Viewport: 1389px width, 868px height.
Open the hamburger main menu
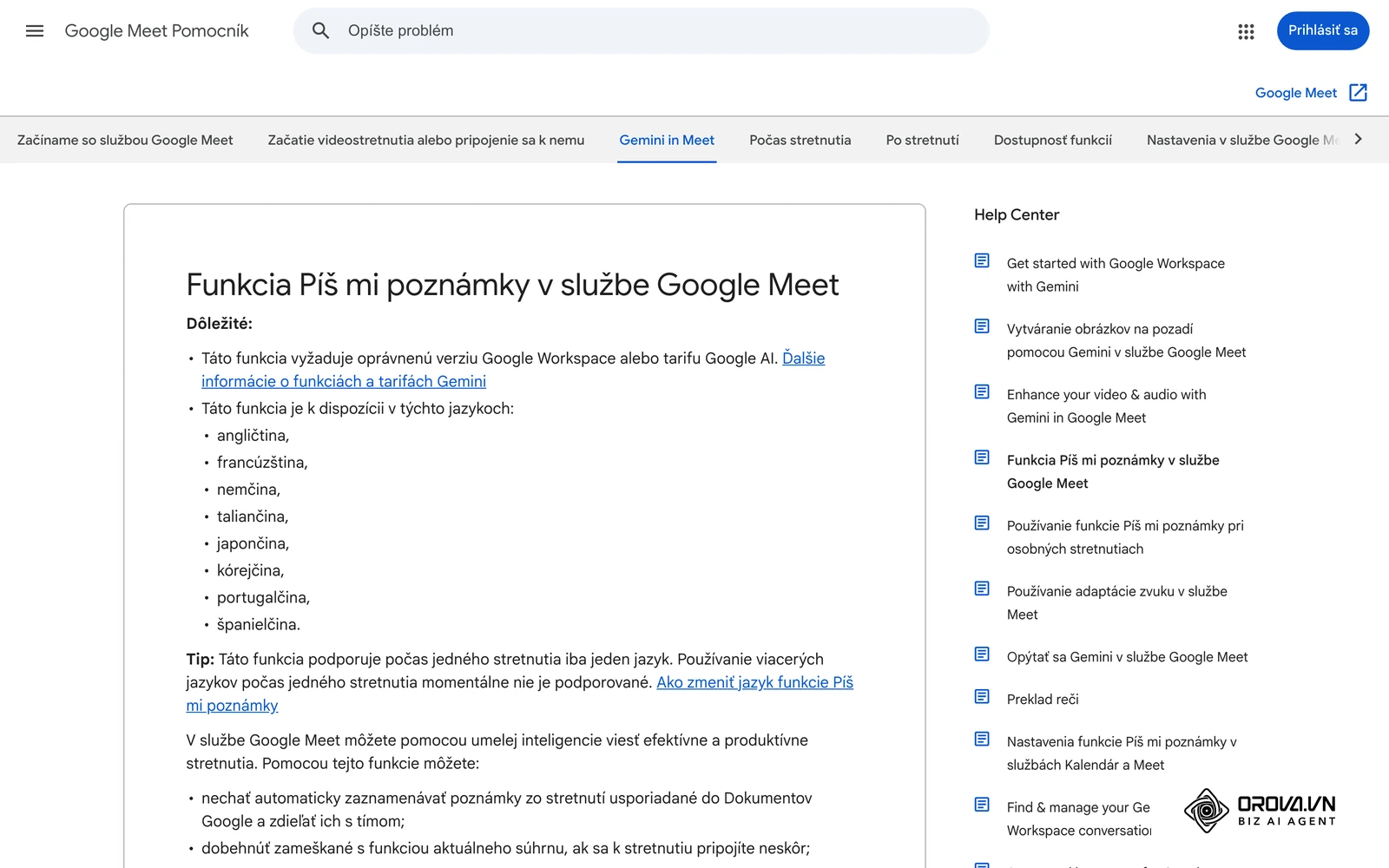click(35, 31)
